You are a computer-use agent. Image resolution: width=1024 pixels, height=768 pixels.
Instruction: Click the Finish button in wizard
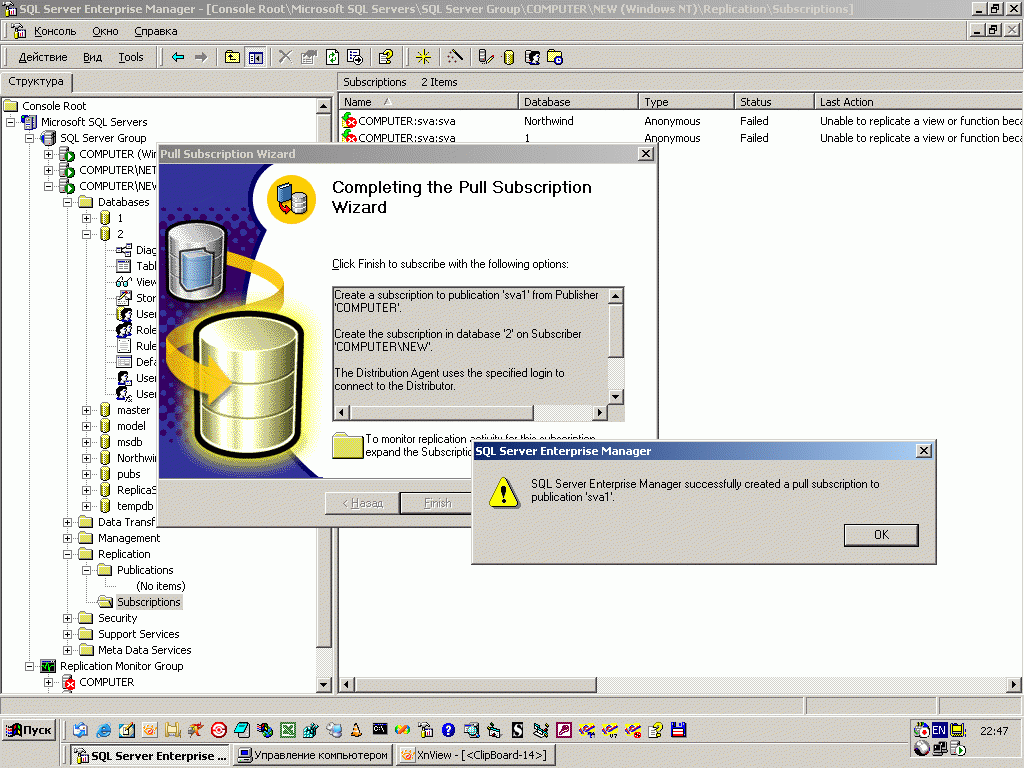[436, 503]
